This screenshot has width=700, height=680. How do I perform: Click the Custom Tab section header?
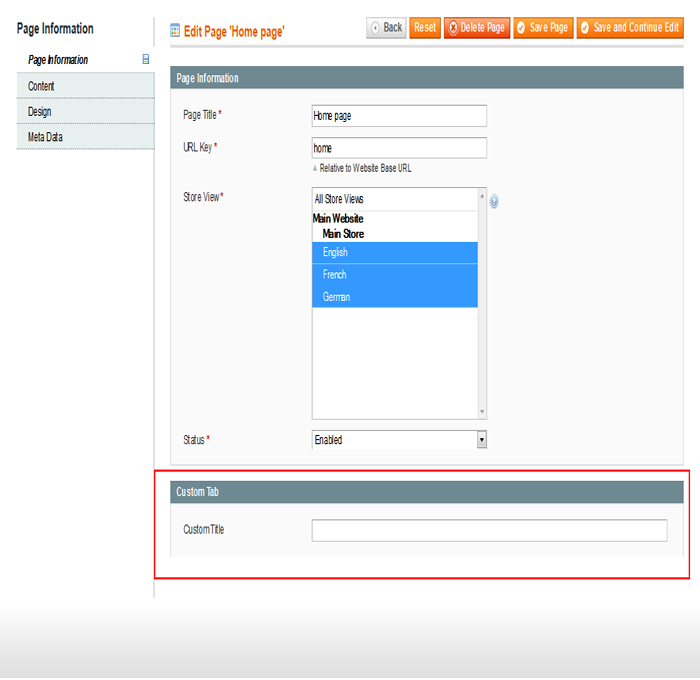coord(427,492)
